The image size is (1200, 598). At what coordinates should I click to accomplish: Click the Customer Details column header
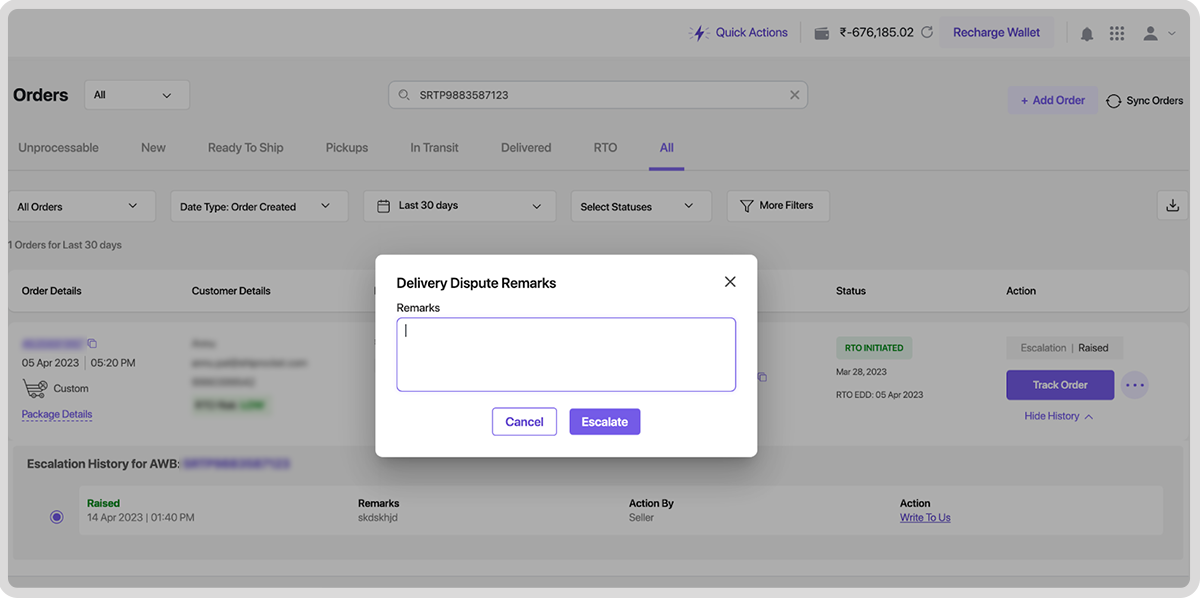[x=231, y=291]
